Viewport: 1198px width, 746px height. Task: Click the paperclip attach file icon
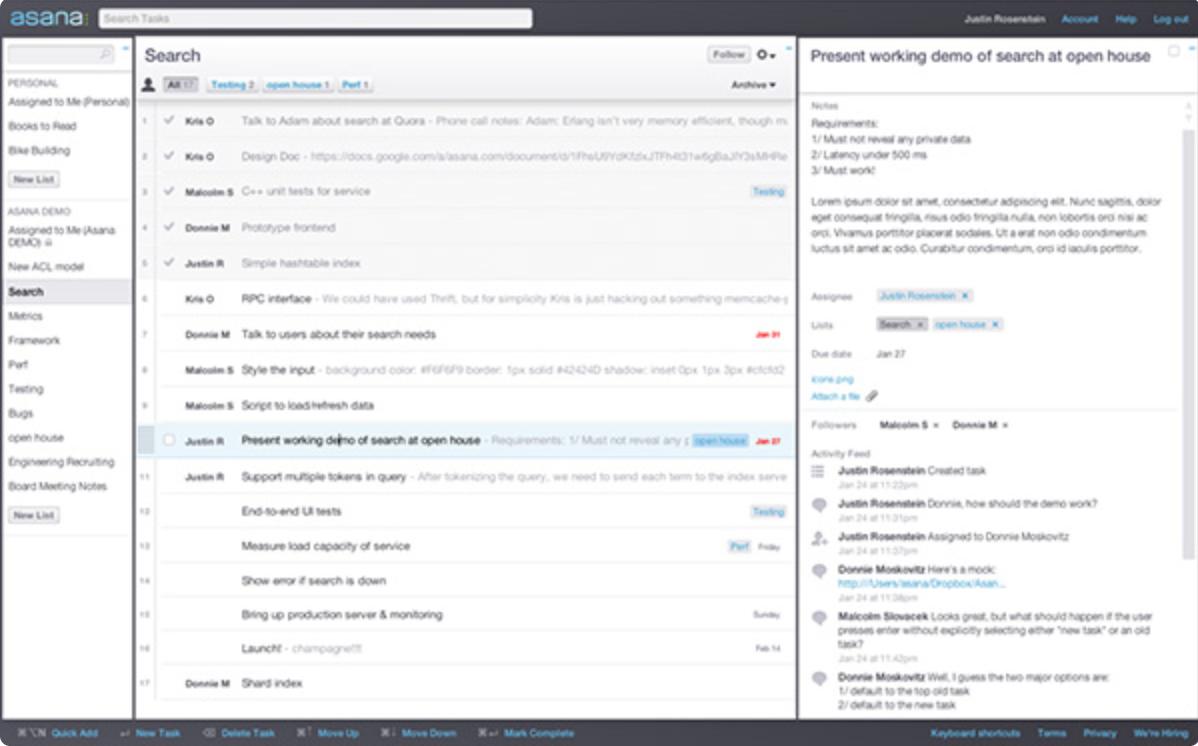pyautogui.click(x=872, y=396)
